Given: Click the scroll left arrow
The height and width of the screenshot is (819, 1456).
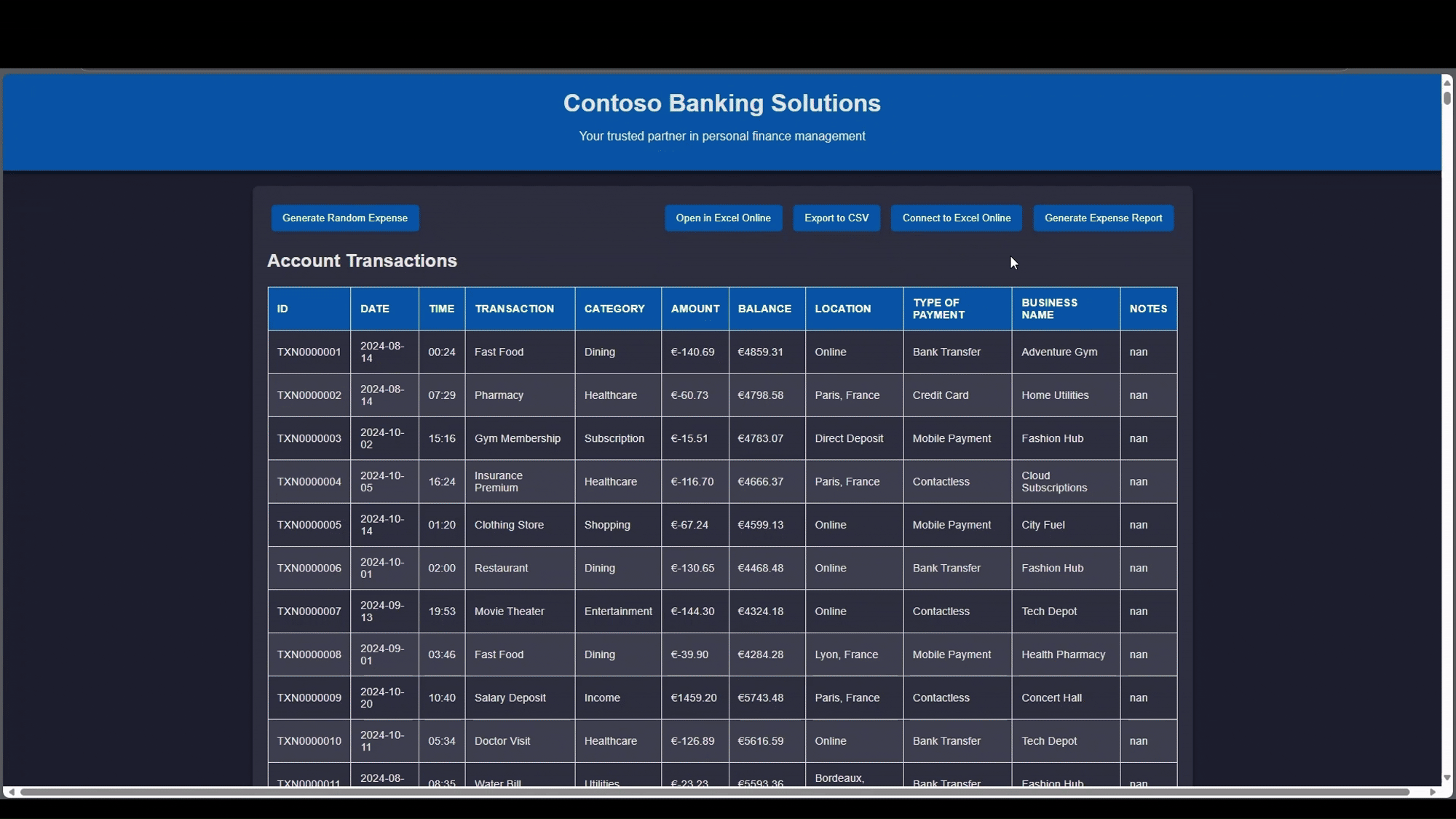Looking at the screenshot, I should [x=11, y=792].
